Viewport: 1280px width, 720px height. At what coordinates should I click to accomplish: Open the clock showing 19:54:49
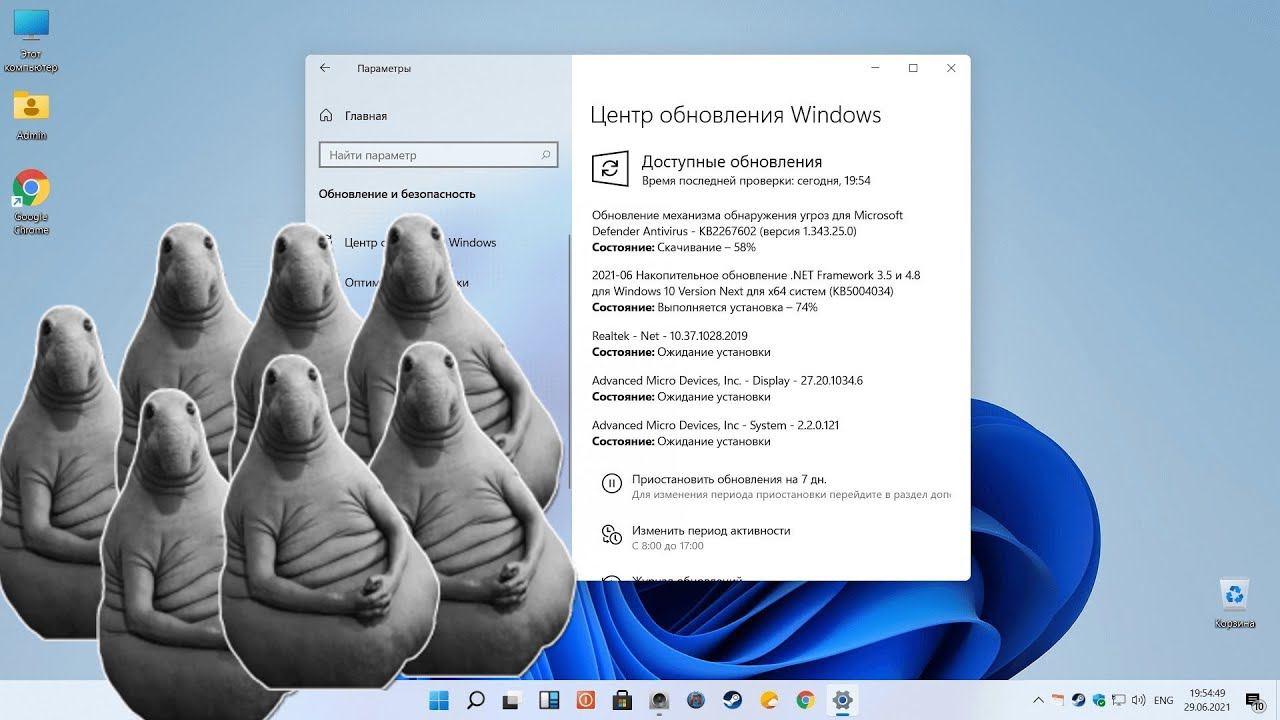click(1207, 700)
